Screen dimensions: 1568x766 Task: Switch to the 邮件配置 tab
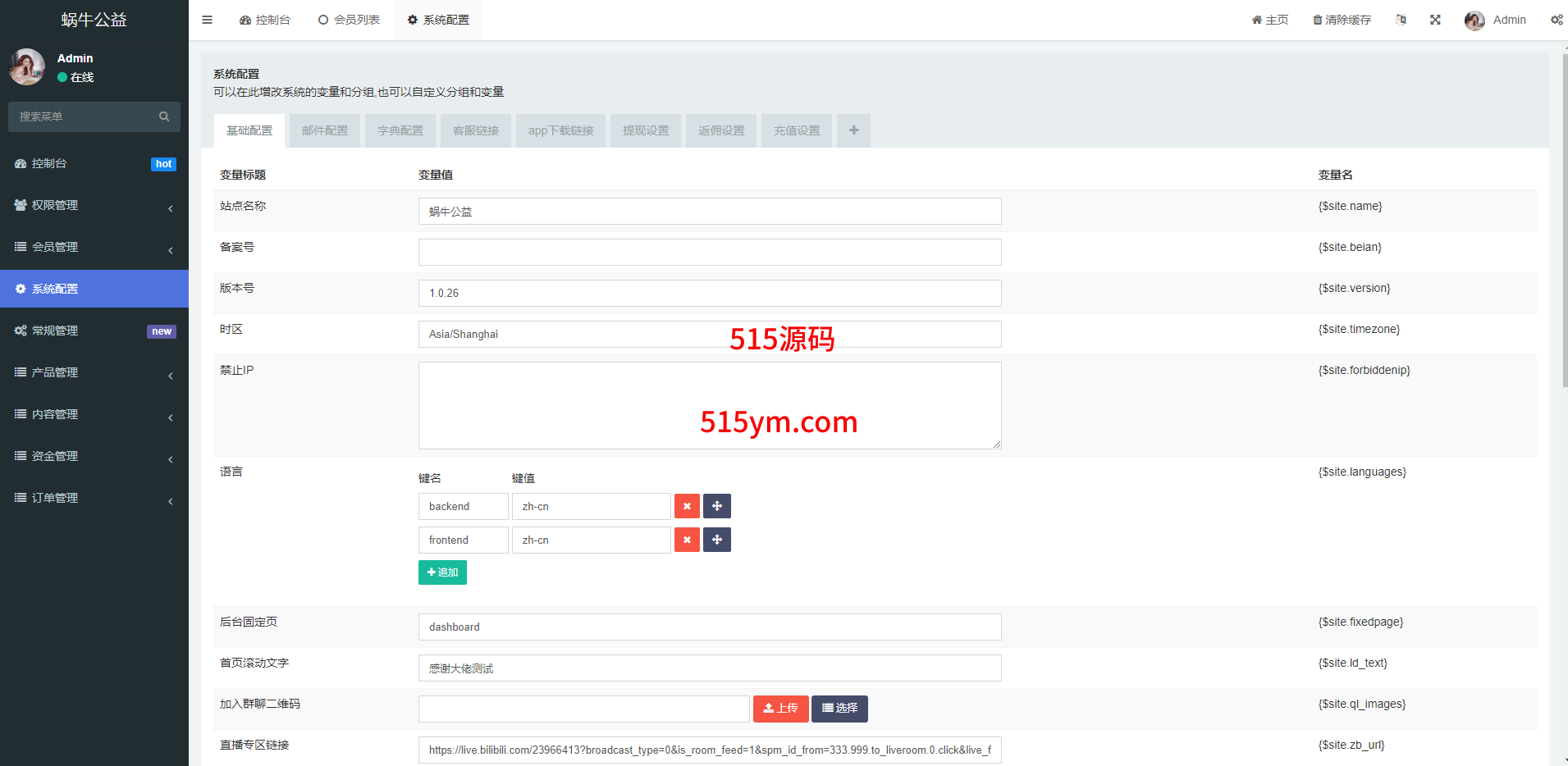coord(325,130)
